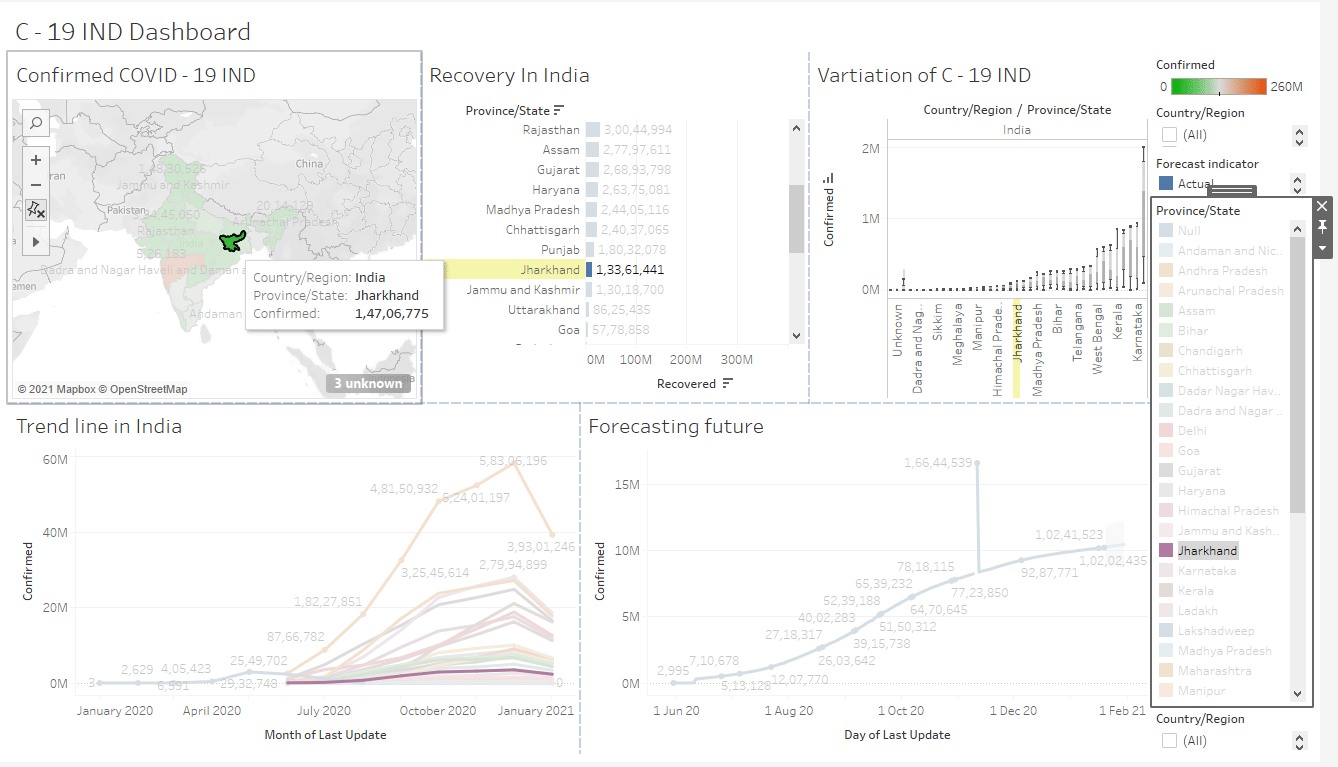Check the bottom Country/Region (All) checkbox
Image resolution: width=1338 pixels, height=767 pixels.
click(1169, 741)
